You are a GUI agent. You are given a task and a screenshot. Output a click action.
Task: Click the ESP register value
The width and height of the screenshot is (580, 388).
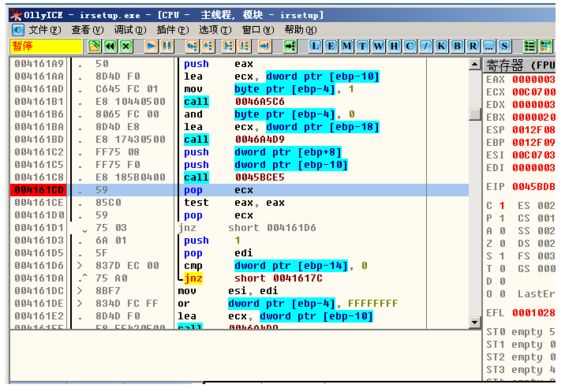[534, 130]
